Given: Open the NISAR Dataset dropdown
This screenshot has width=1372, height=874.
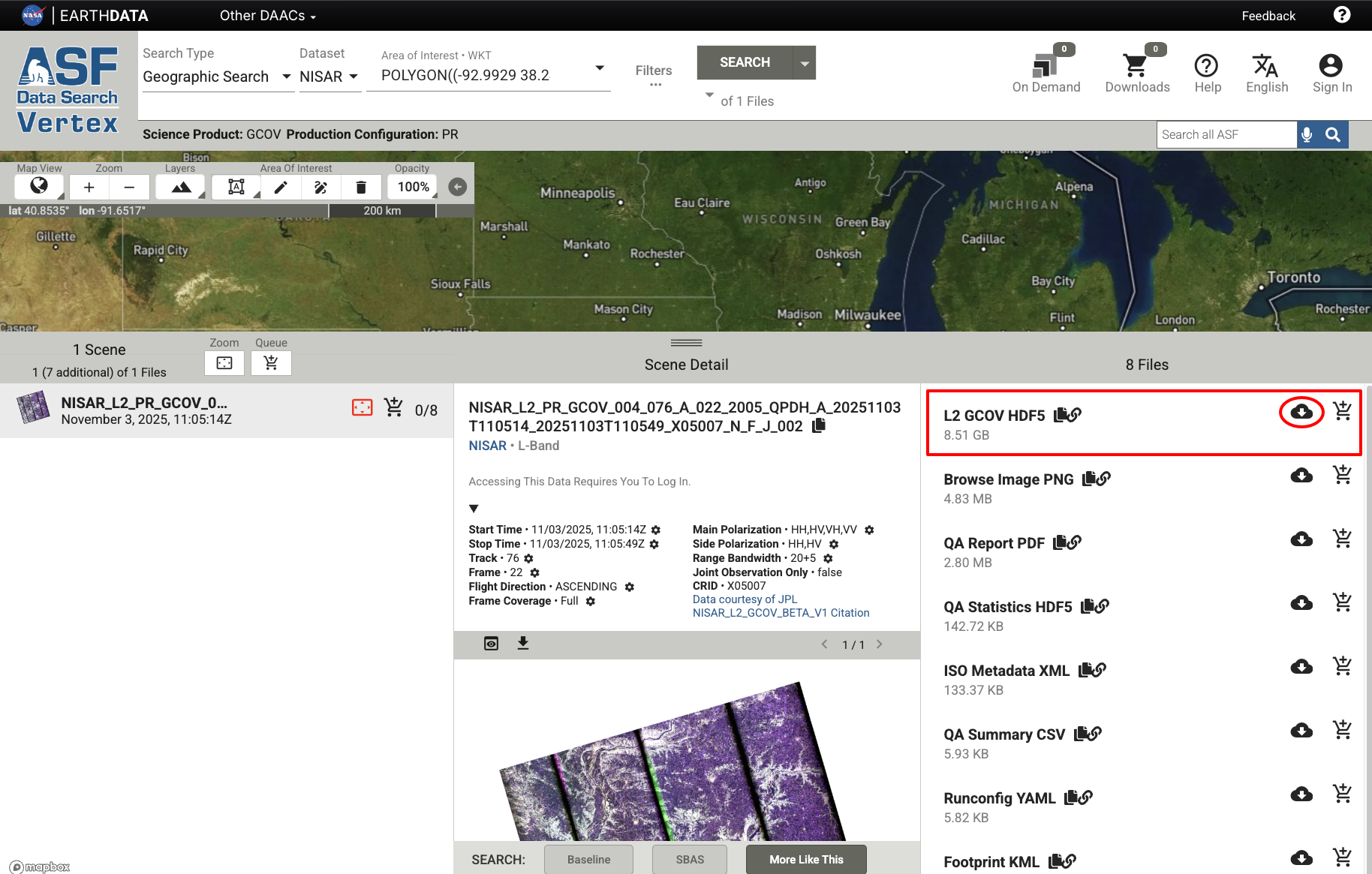Looking at the screenshot, I should tap(329, 77).
